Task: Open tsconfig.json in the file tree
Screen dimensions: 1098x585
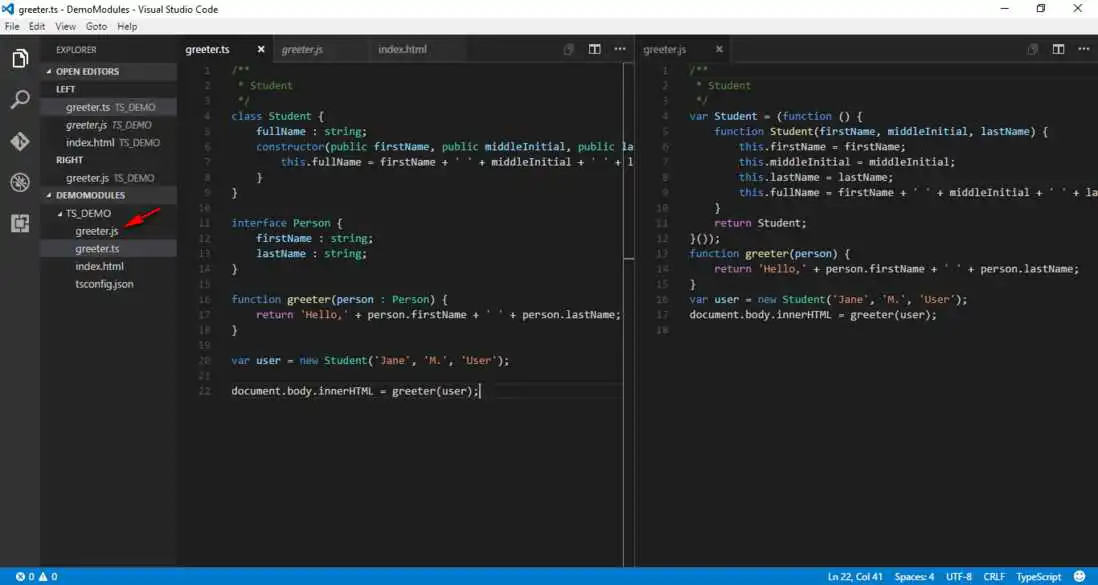Action: tap(104, 284)
